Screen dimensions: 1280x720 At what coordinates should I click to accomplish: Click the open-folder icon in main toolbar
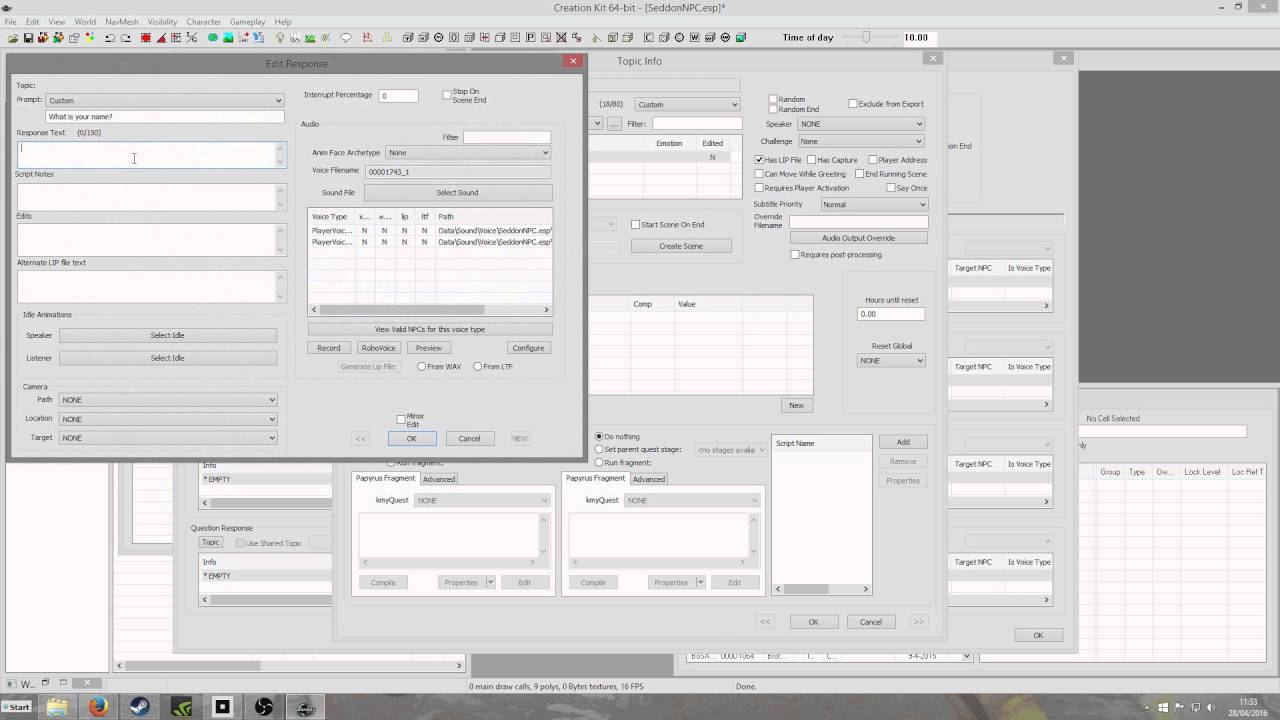click(x=13, y=38)
